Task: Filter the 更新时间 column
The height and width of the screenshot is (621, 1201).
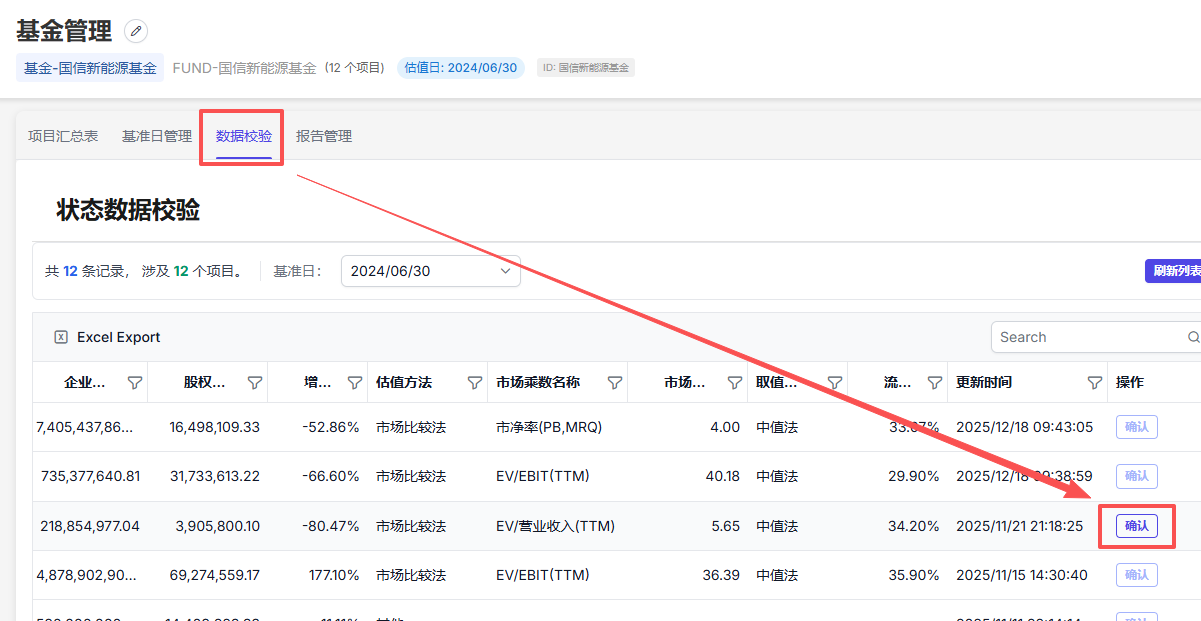Action: (1095, 382)
